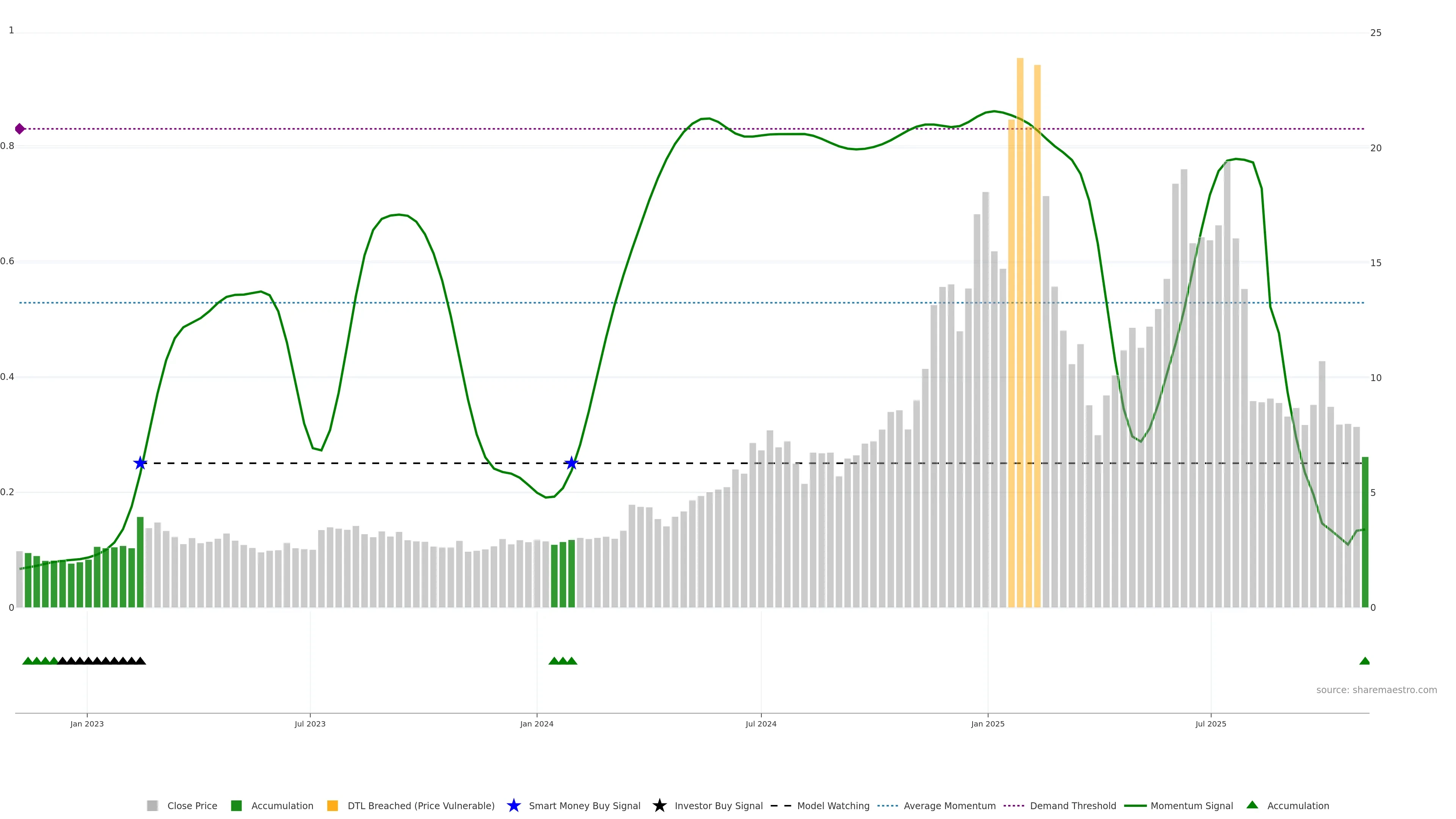This screenshot has height=819, width=1456.
Task: Click the green triangle icon in the legend
Action: coord(1252,805)
